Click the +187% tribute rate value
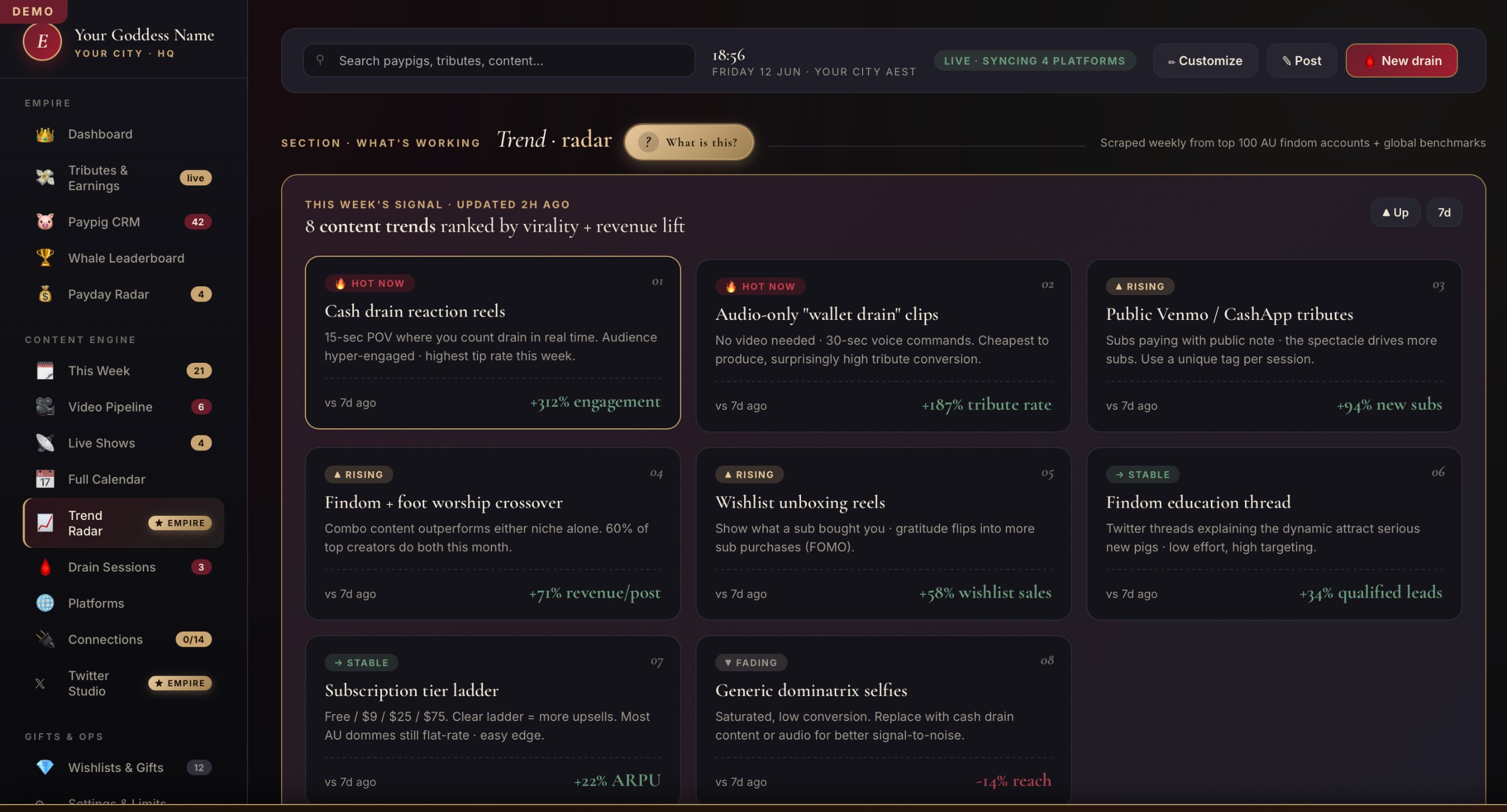This screenshot has height=812, width=1507. (987, 405)
